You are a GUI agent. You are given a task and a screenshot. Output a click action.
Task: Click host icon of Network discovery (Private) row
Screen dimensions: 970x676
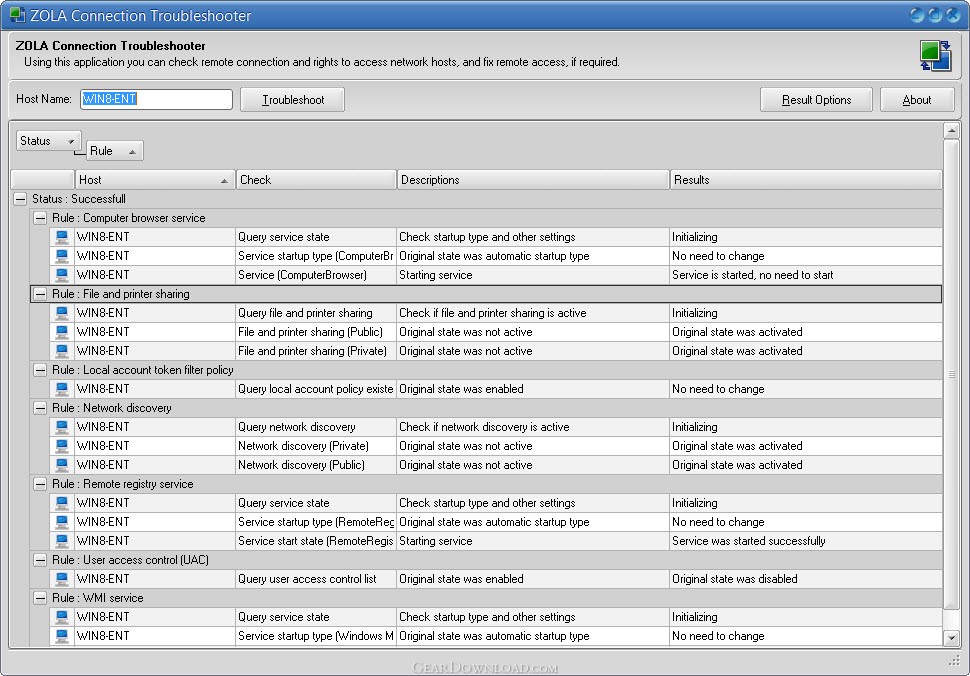62,446
